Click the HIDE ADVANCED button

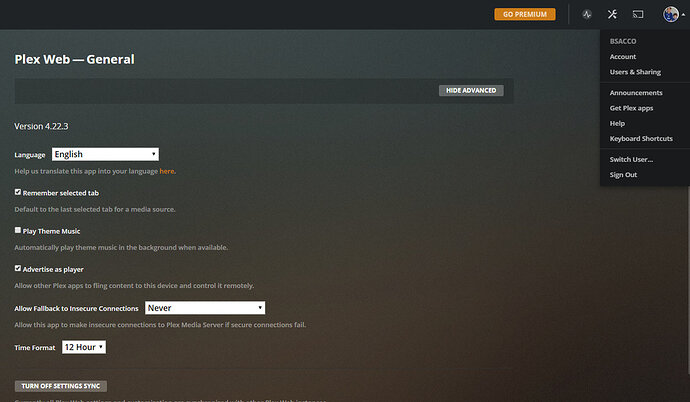click(x=471, y=90)
